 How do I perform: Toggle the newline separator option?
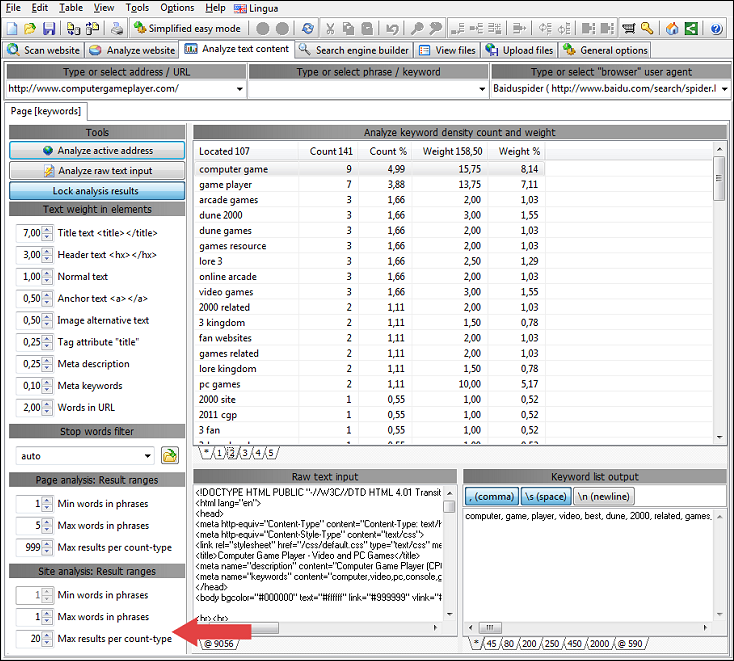point(603,497)
